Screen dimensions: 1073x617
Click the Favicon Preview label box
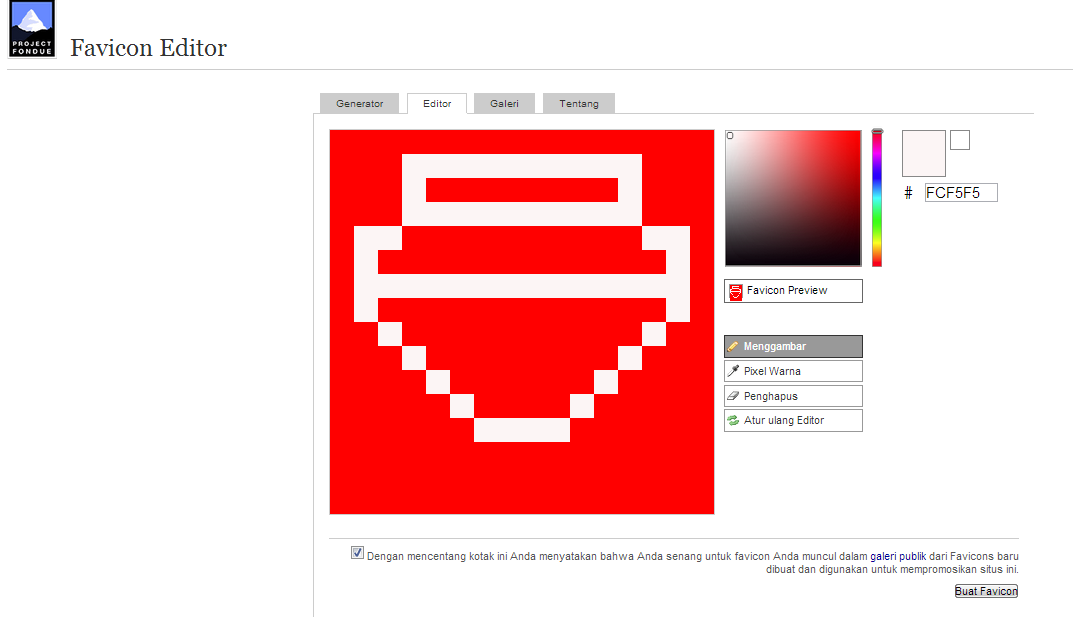click(793, 291)
